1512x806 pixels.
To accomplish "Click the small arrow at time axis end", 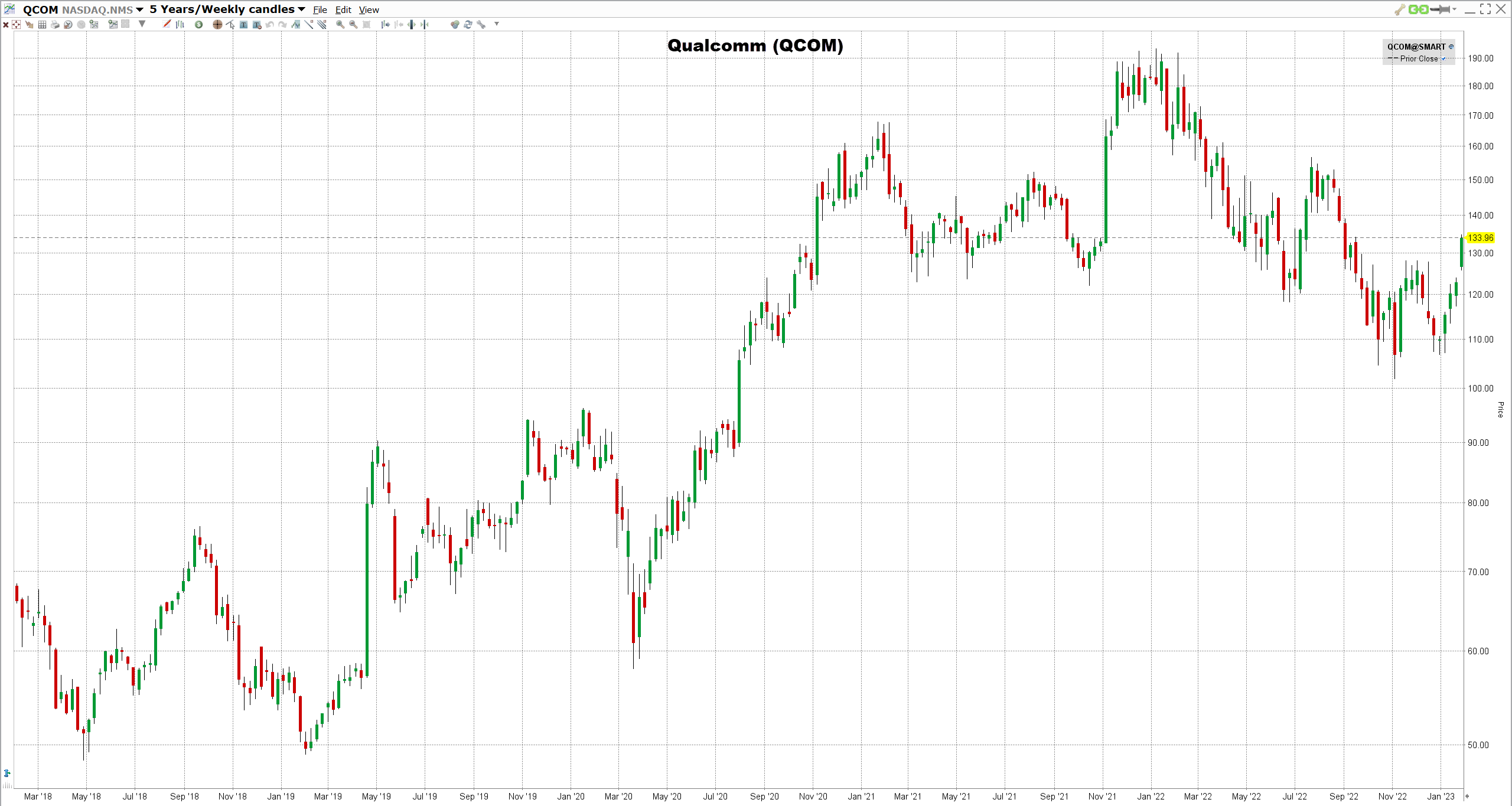I will 1468,796.
